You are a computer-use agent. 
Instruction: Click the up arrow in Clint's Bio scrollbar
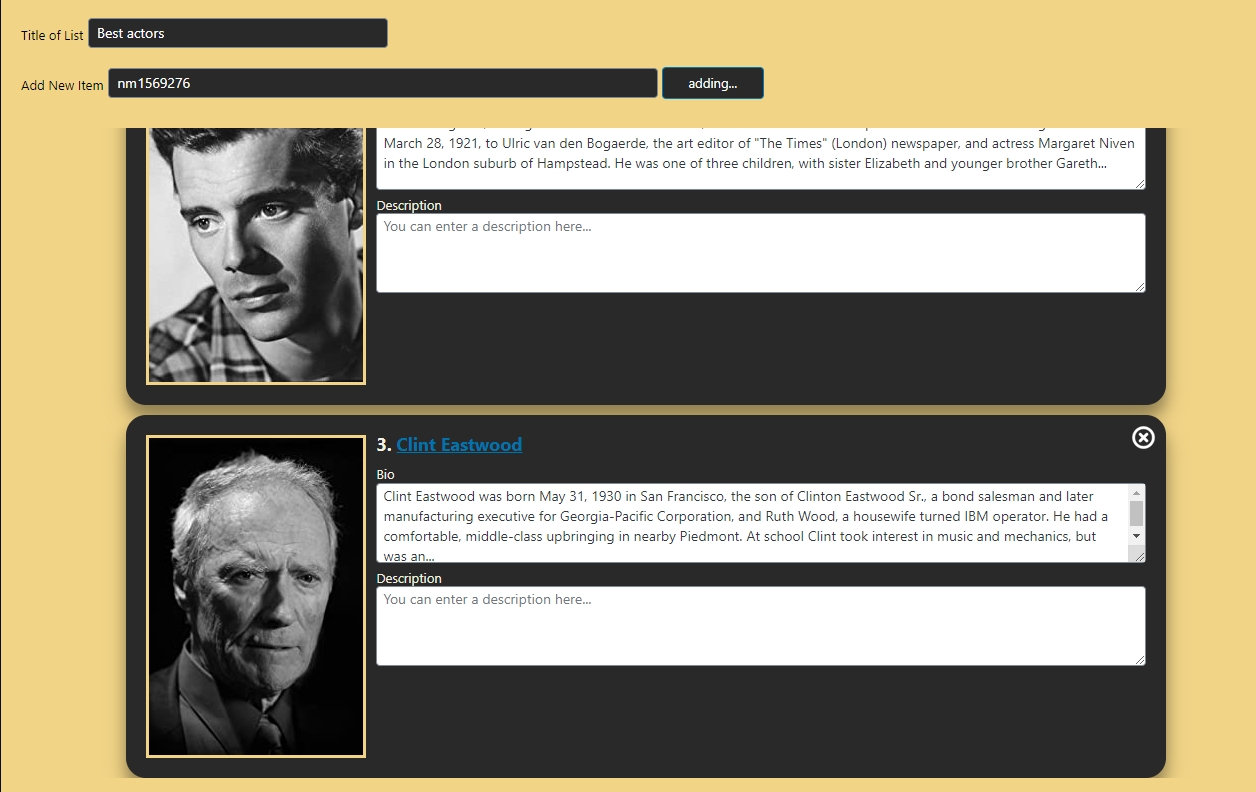(1136, 492)
